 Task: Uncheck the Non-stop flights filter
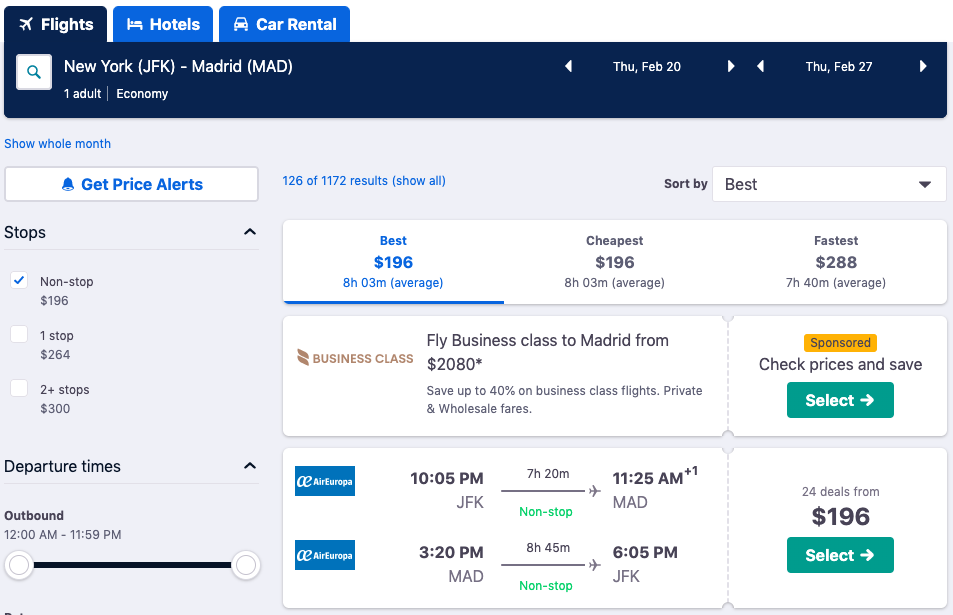pyautogui.click(x=18, y=280)
